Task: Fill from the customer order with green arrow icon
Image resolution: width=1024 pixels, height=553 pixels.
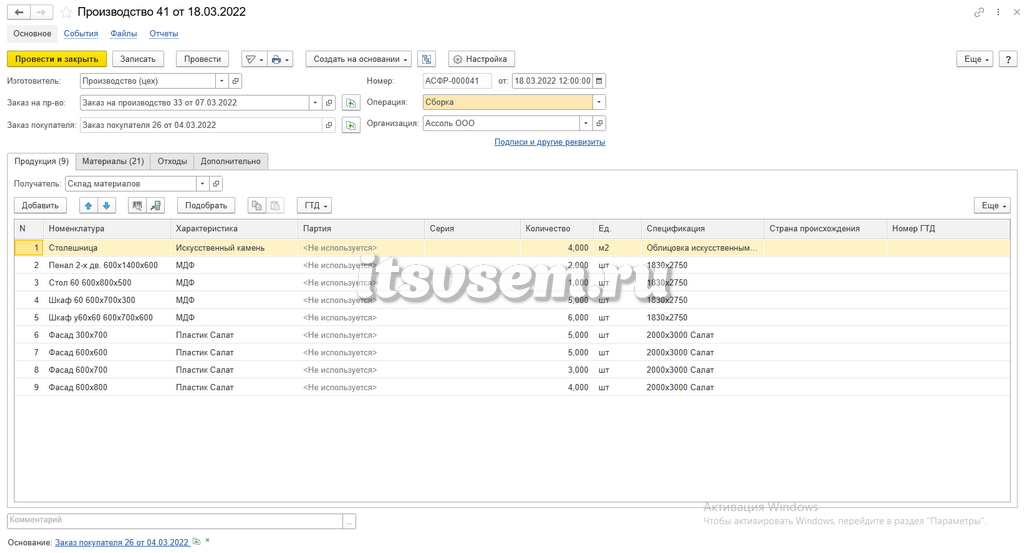Action: coord(351,125)
